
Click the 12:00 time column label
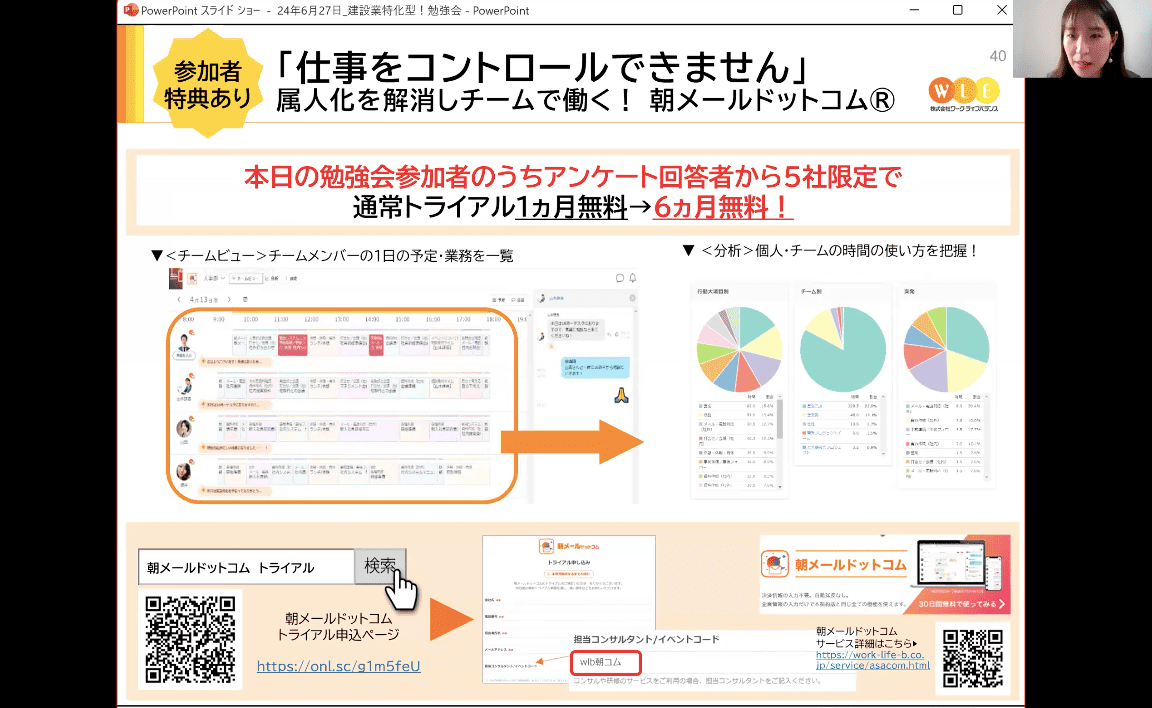[x=311, y=319]
